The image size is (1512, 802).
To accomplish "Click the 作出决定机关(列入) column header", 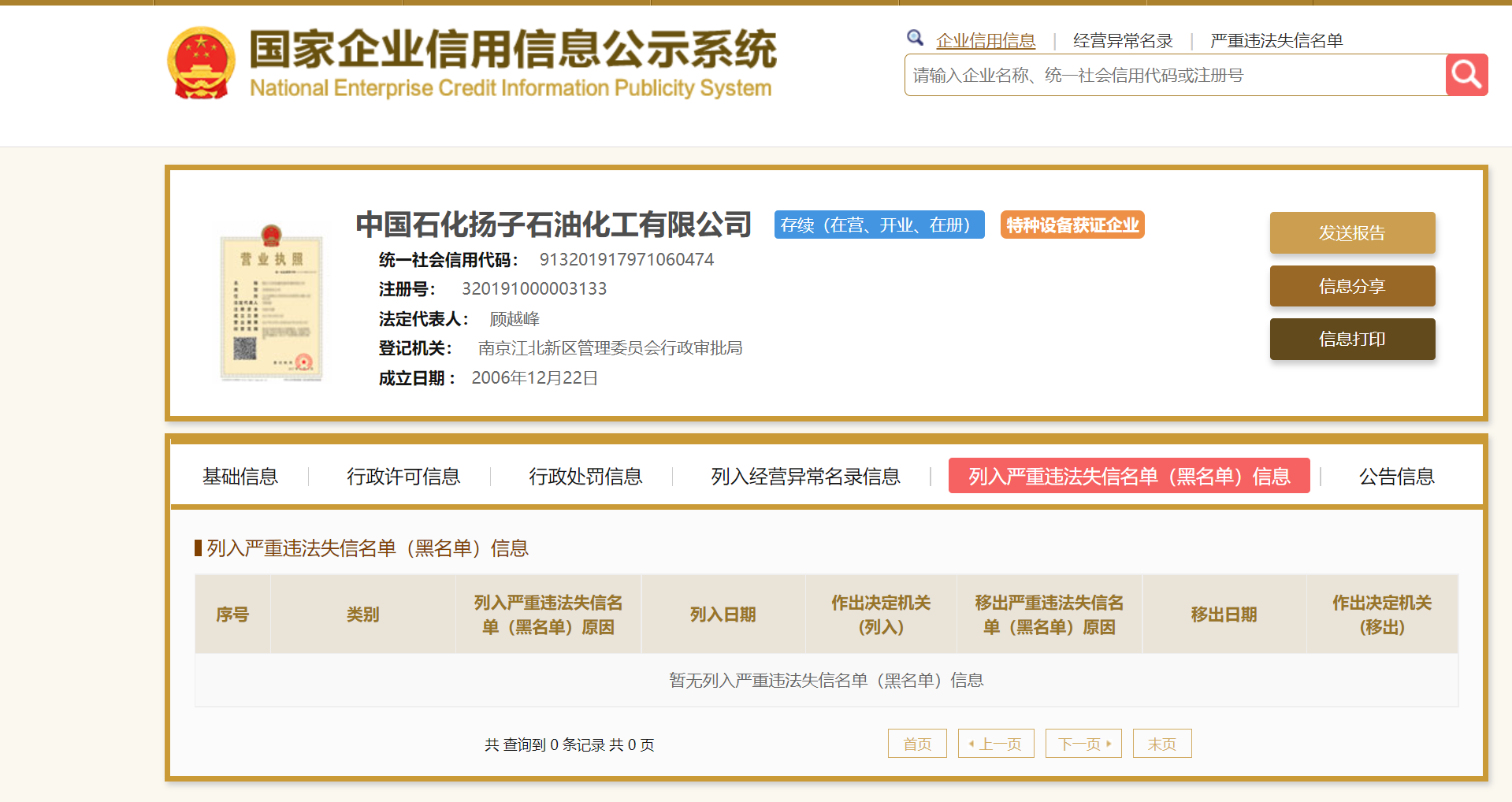I will click(x=881, y=614).
